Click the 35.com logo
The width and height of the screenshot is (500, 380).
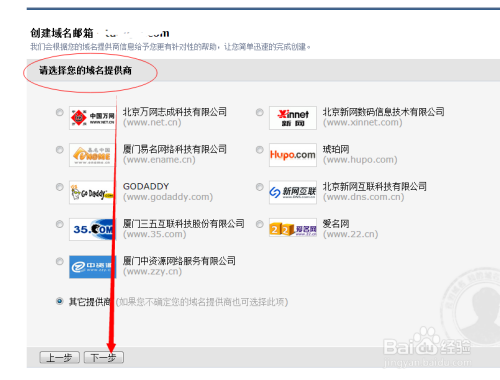coord(93,229)
